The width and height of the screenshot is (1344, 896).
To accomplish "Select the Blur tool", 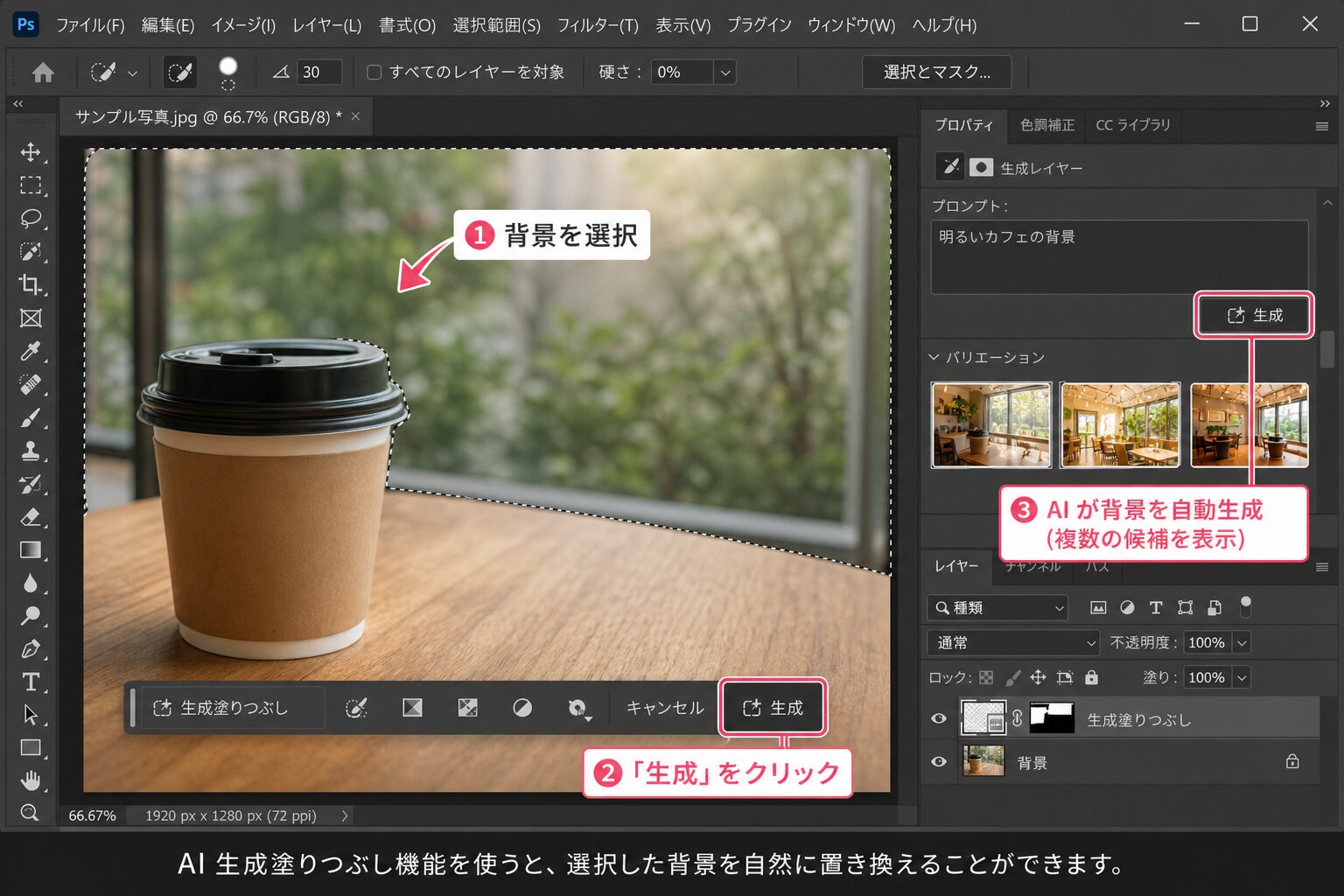I will coord(31,583).
